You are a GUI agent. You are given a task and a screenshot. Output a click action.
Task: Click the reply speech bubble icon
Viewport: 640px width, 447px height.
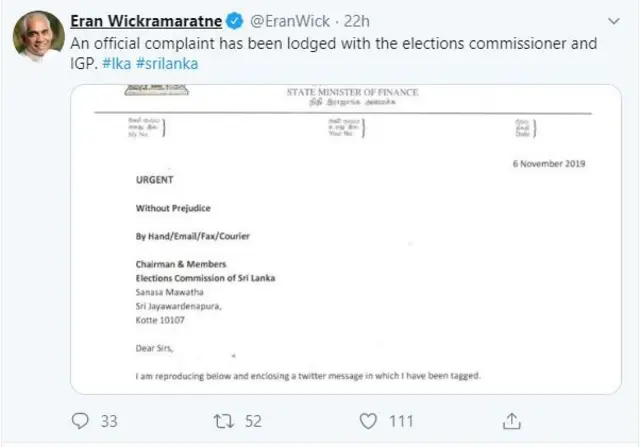(81, 420)
